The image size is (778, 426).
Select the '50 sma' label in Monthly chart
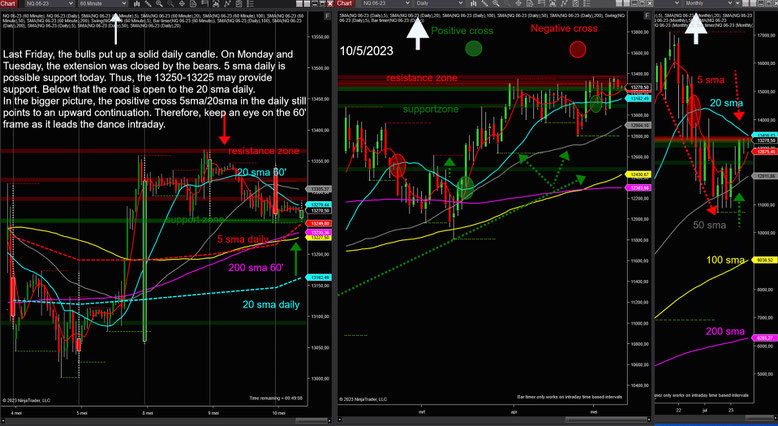pos(709,225)
